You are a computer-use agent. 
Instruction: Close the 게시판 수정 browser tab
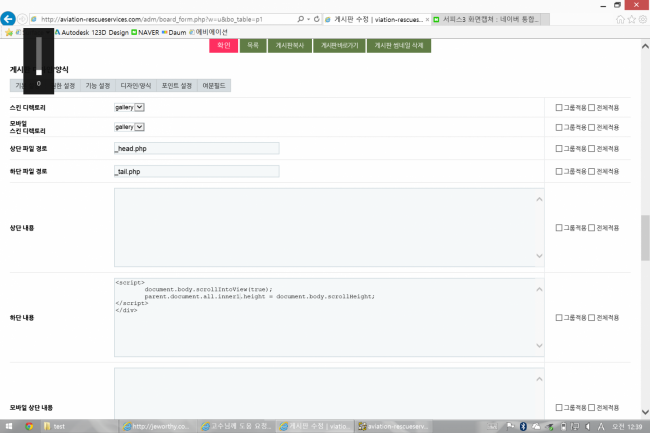pos(427,19)
